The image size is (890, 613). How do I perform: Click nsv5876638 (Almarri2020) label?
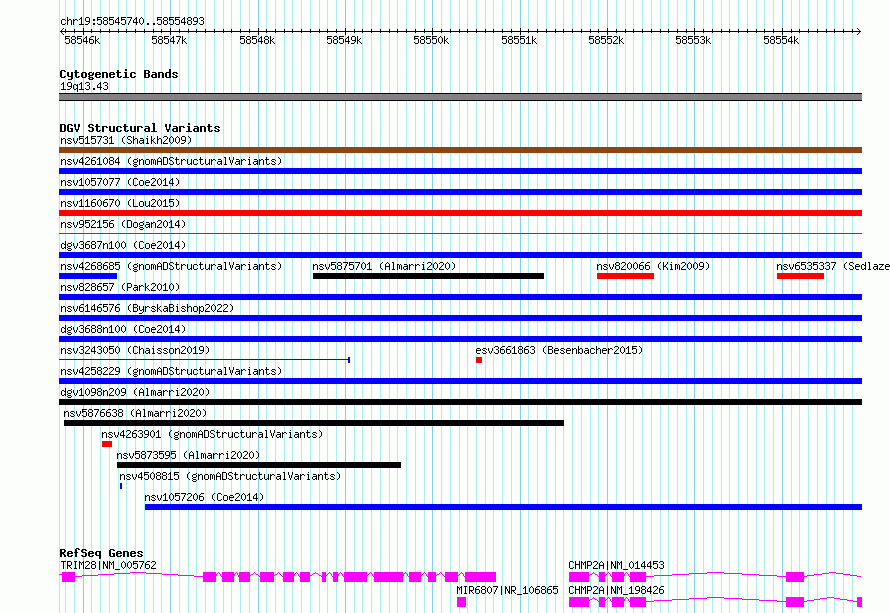(x=135, y=413)
